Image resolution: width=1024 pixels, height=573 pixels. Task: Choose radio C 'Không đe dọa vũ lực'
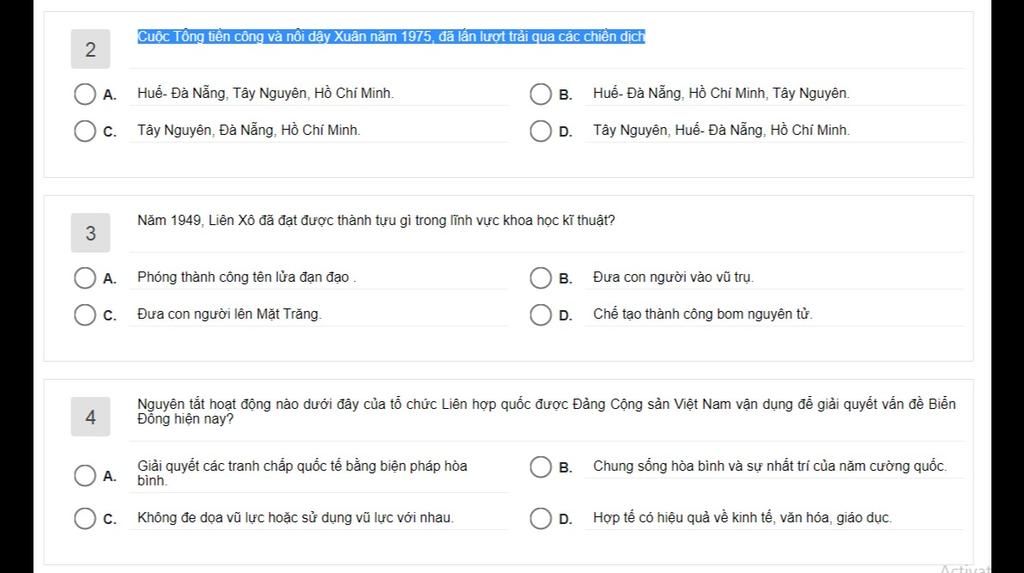[85, 519]
